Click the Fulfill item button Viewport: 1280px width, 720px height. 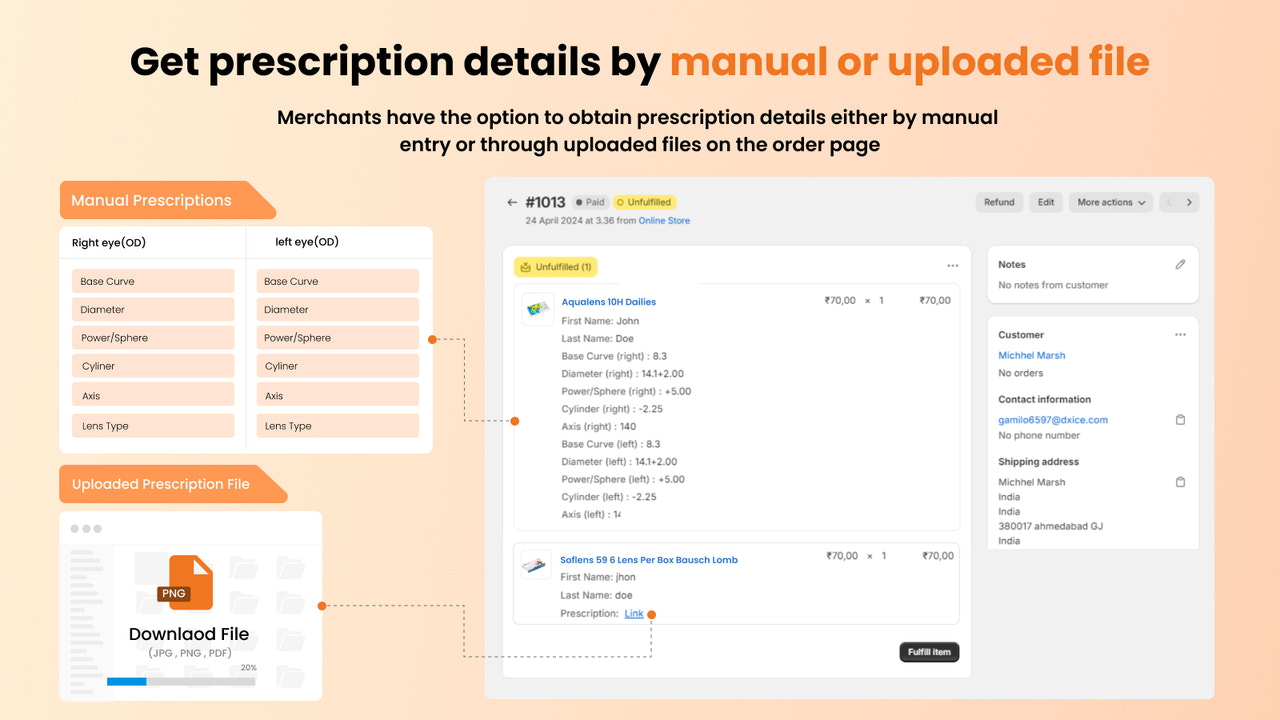click(928, 651)
